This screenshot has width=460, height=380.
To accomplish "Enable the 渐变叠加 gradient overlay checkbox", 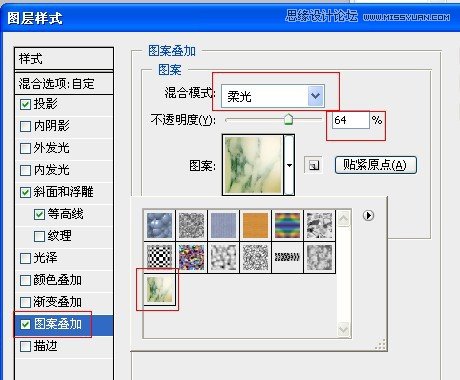I will tap(25, 302).
